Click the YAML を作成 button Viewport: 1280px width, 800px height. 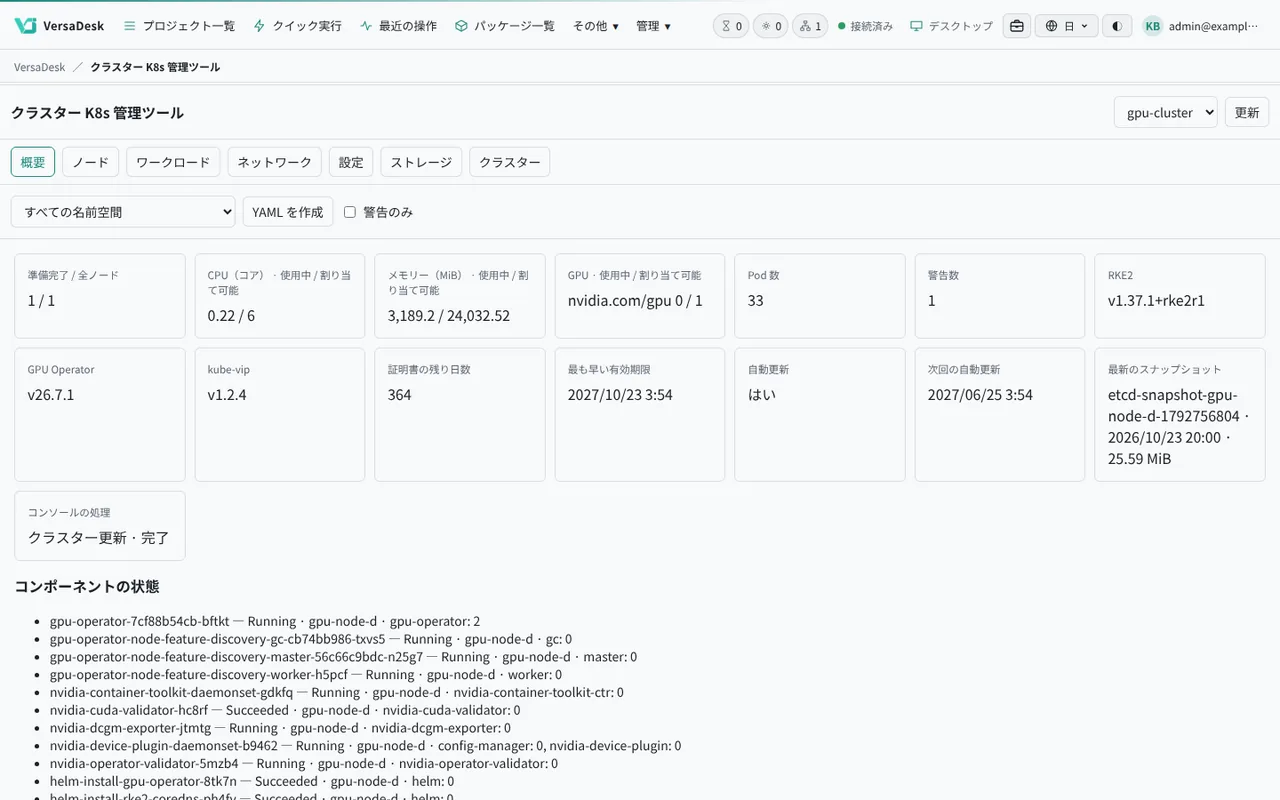click(x=288, y=212)
